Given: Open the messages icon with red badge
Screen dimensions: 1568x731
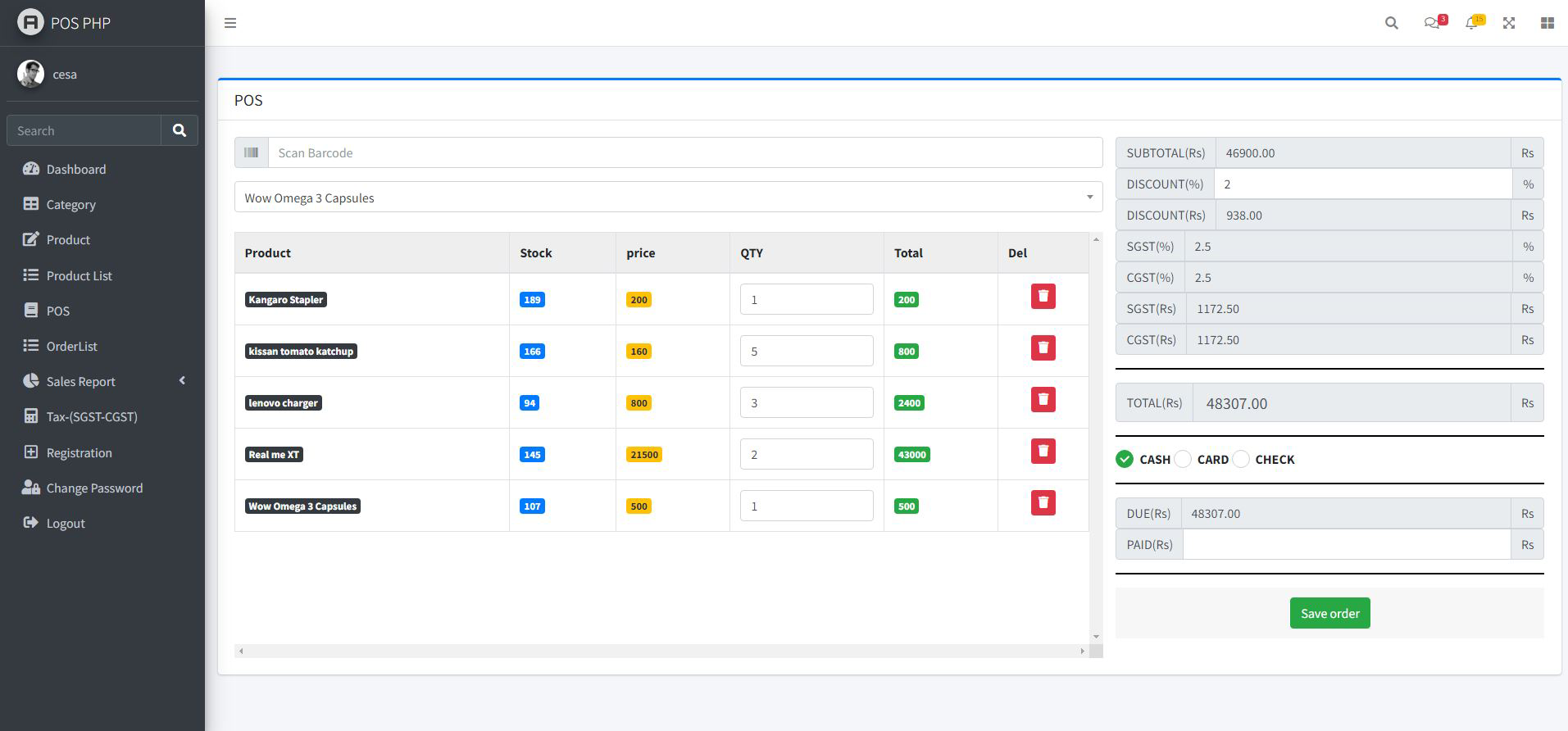Looking at the screenshot, I should click(x=1432, y=23).
